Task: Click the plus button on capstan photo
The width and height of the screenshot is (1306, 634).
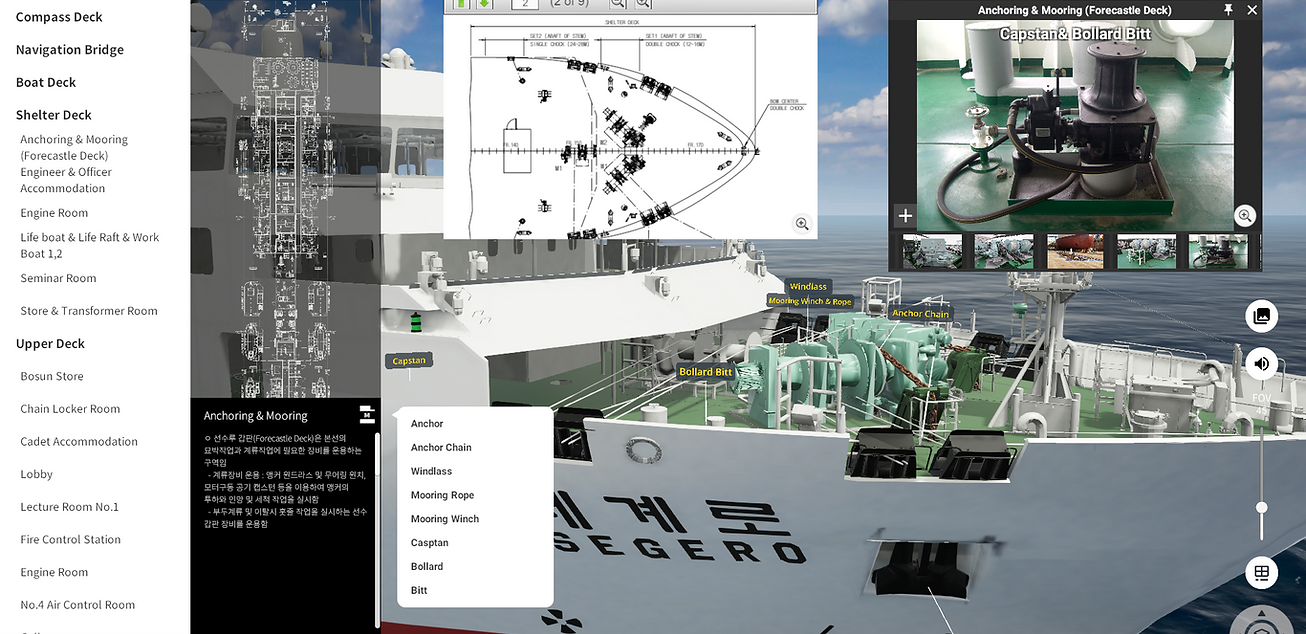Action: [x=905, y=215]
